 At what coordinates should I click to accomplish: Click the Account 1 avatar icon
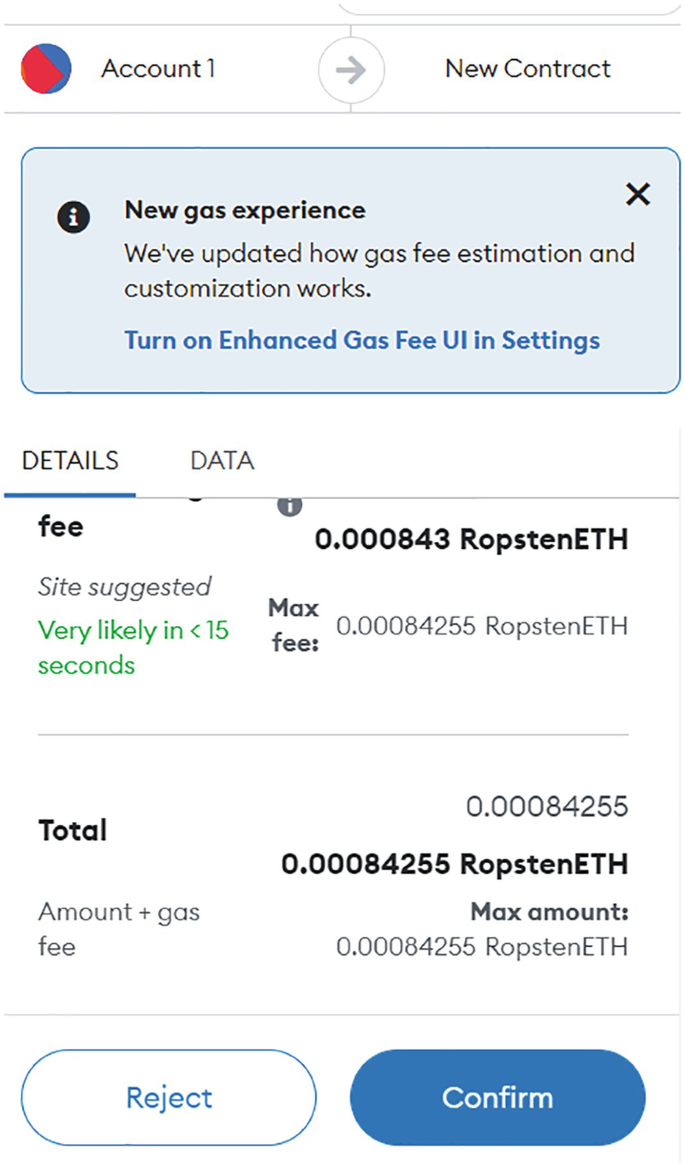pos(46,69)
